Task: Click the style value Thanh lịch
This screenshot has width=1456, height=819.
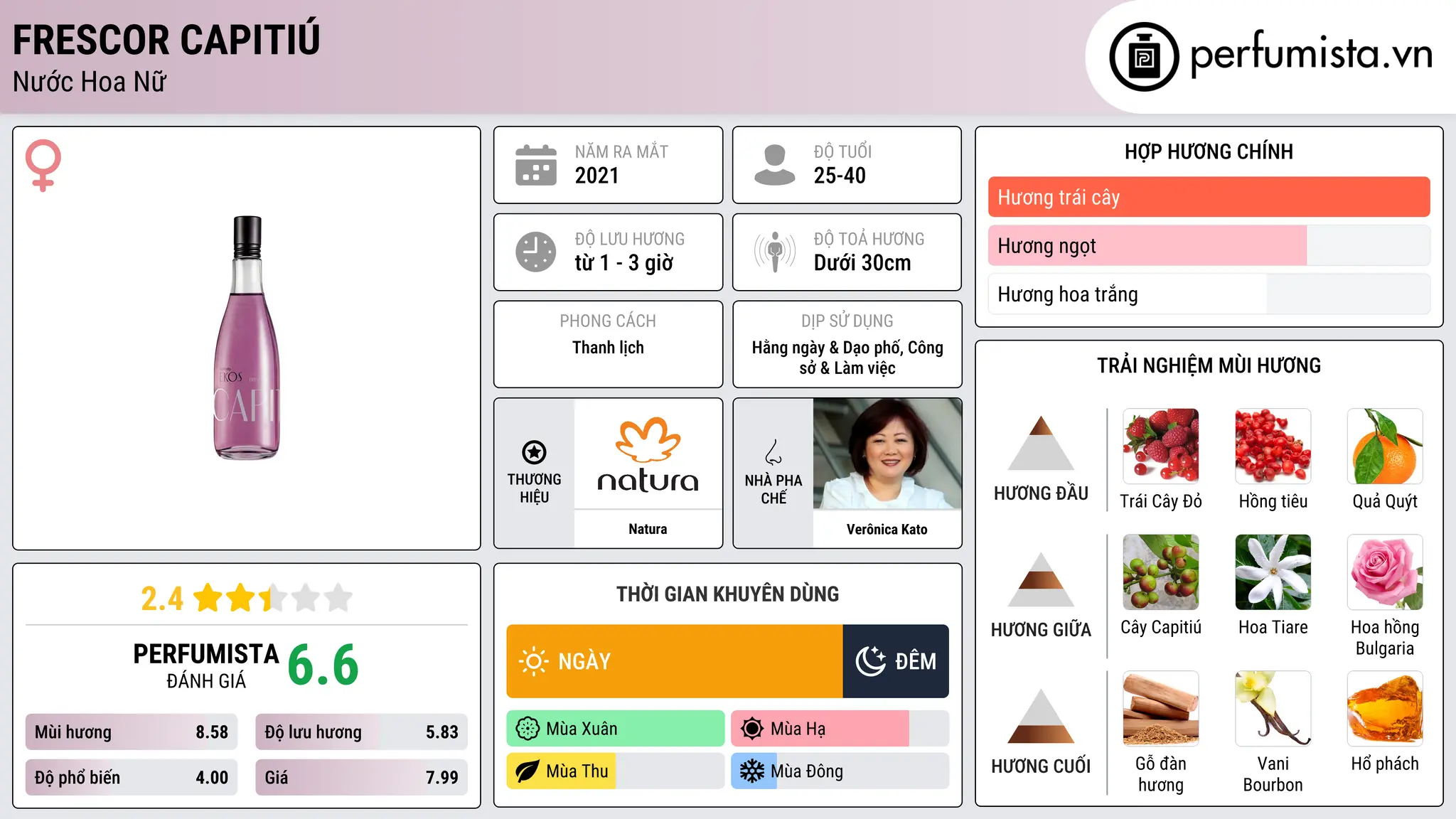Action: coord(608,348)
